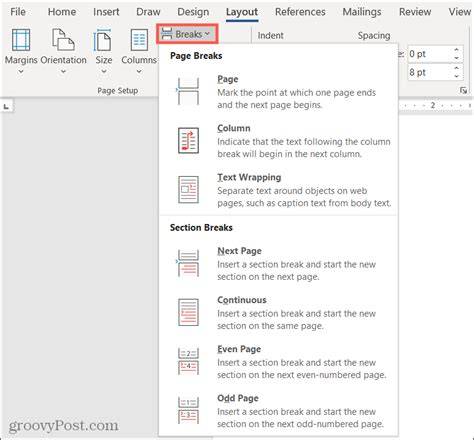Viewport: 474px width, 440px height.
Task: Open the References tab
Action: coord(300,12)
